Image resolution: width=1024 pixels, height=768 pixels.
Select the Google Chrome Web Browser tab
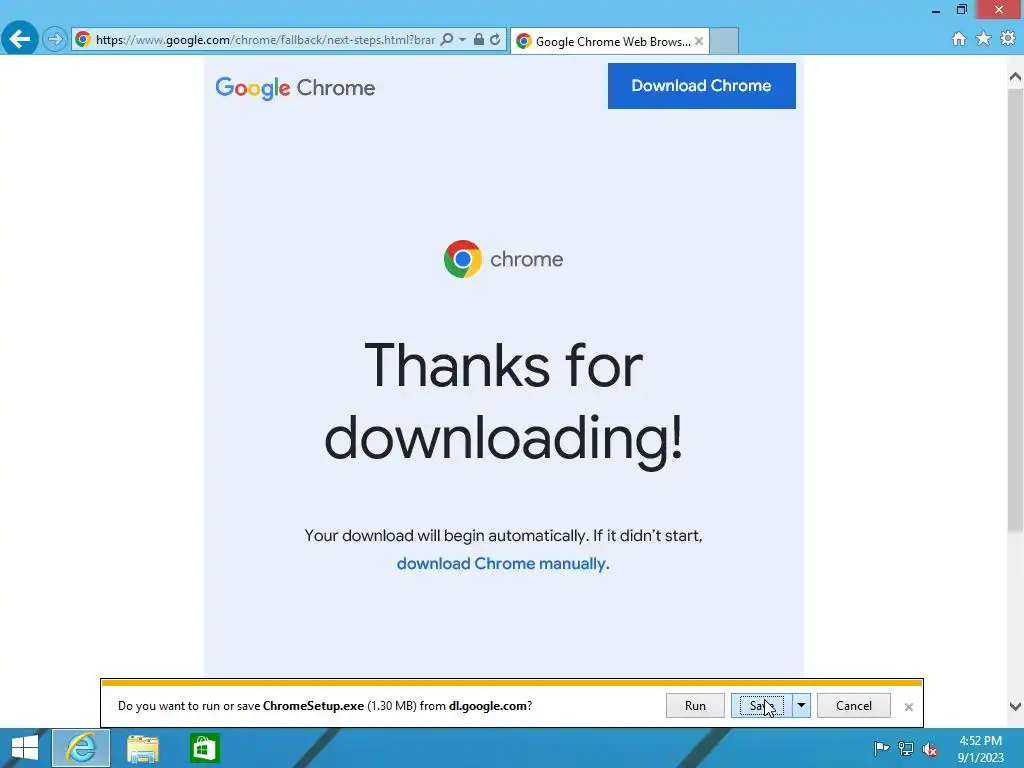click(609, 42)
